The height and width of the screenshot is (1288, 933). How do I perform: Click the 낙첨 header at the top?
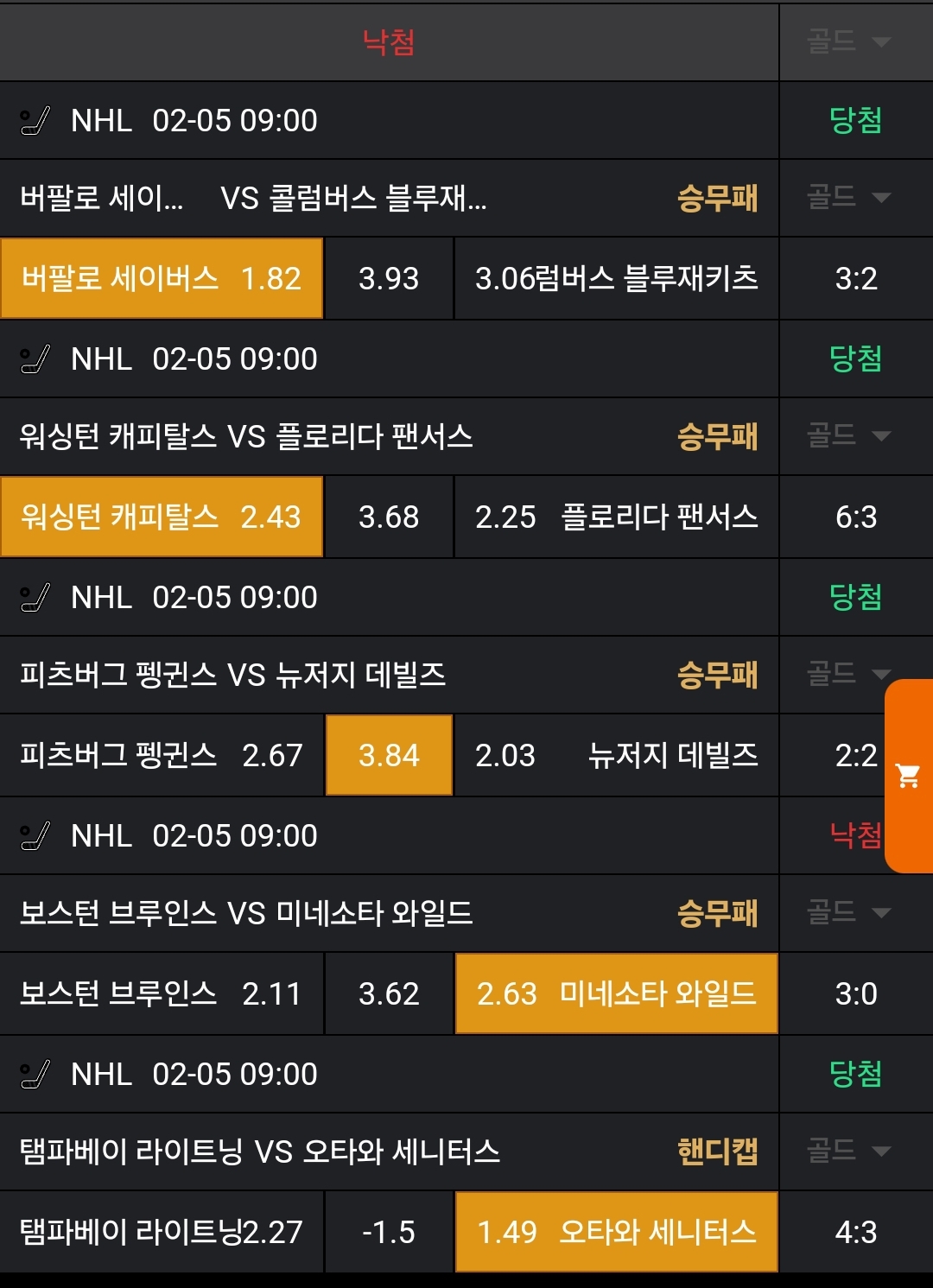[x=389, y=41]
